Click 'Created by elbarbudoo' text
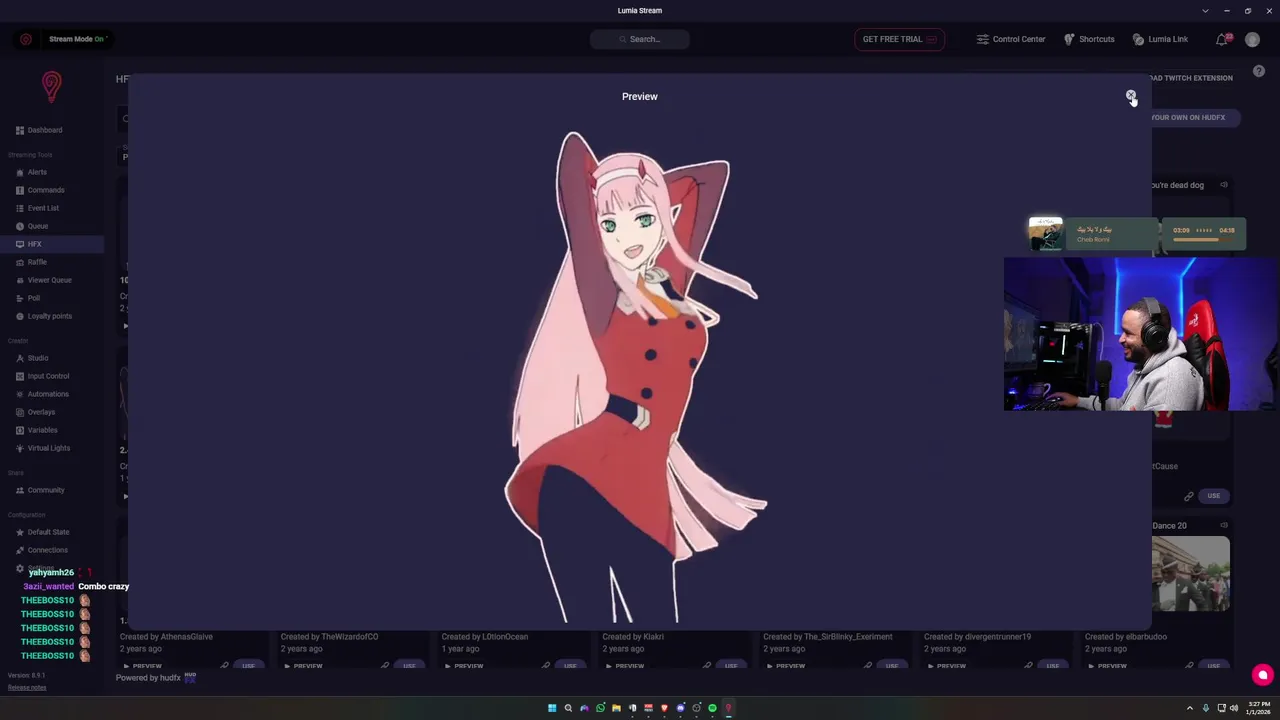 (1126, 637)
